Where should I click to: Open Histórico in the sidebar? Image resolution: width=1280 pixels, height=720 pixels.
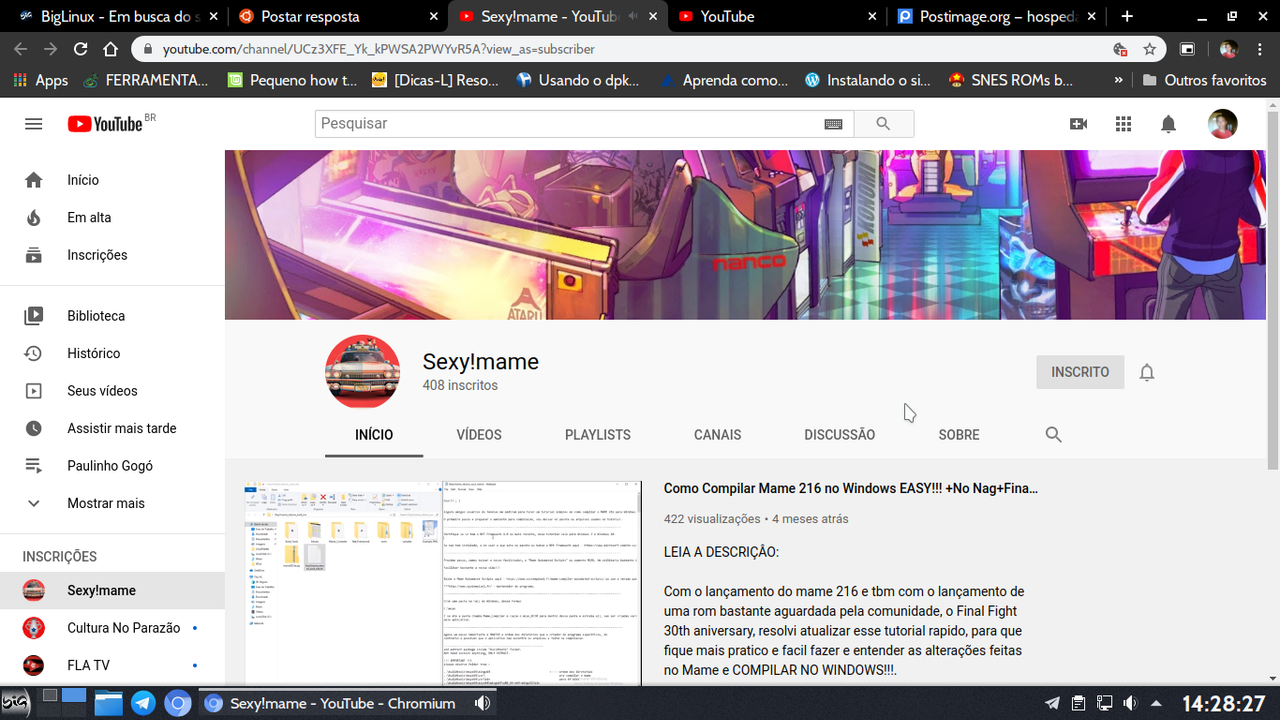pos(112,353)
